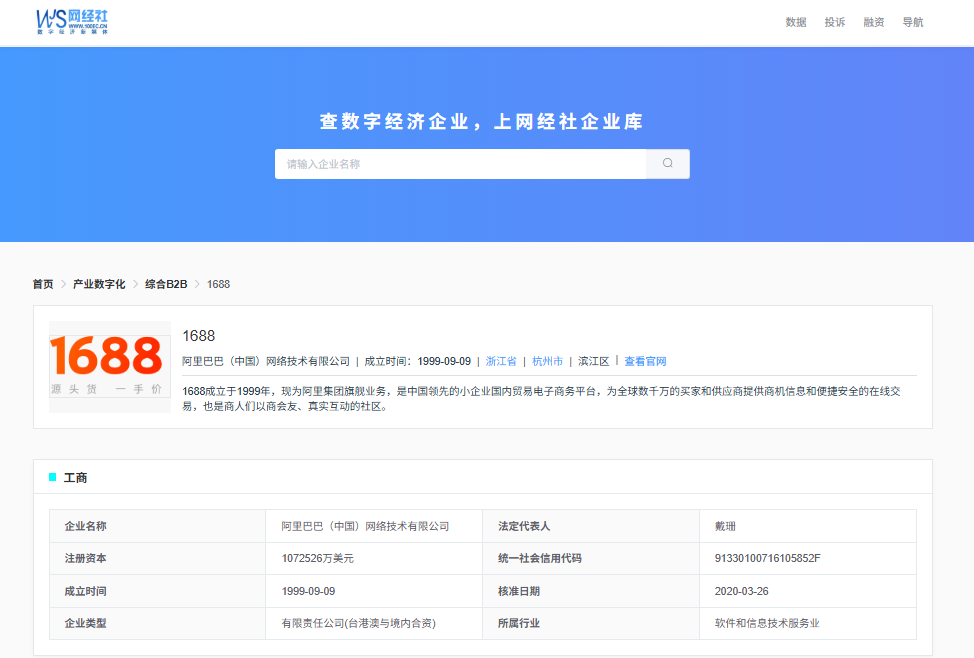974x658 pixels.
Task: Click the 工商 section heading
Action: [x=75, y=477]
